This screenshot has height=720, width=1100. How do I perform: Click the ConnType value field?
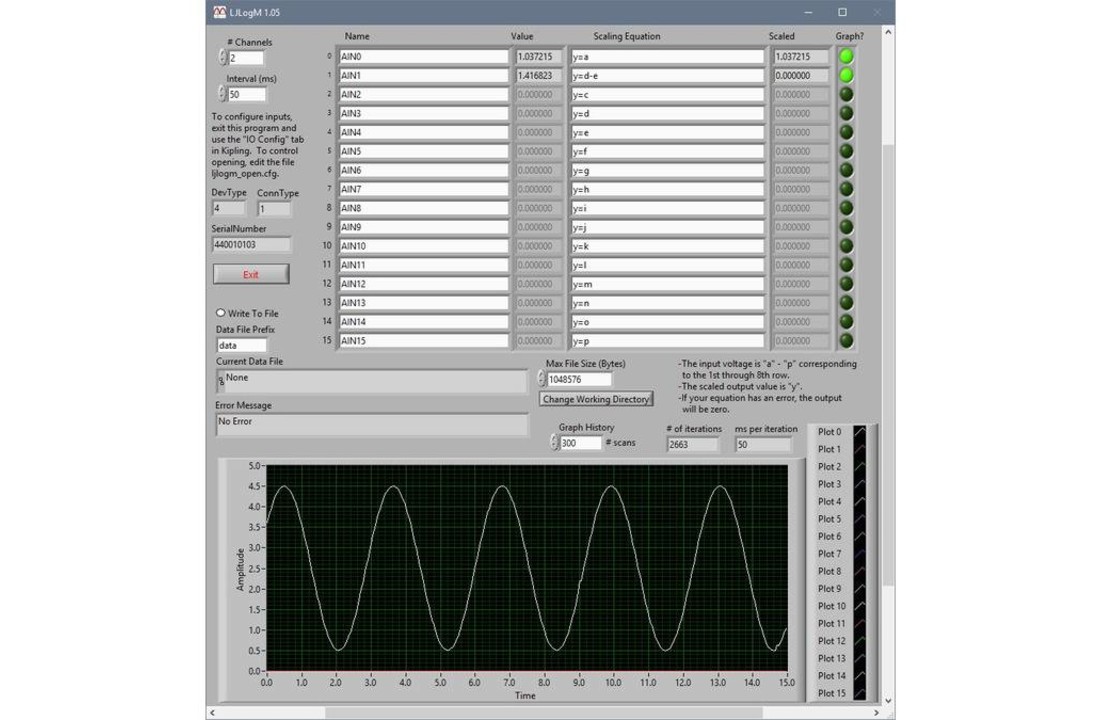[x=274, y=208]
